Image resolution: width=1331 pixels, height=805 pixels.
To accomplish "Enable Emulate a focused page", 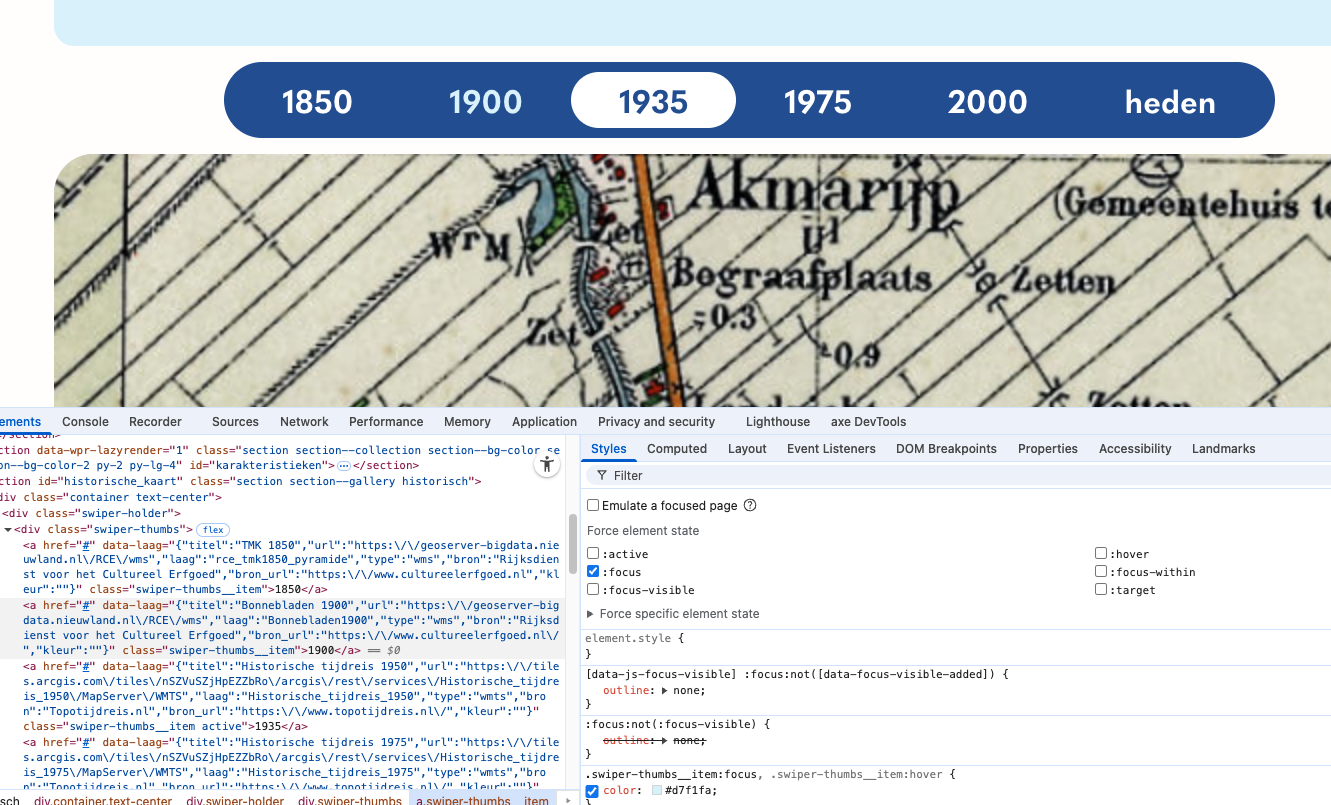I will (593, 506).
